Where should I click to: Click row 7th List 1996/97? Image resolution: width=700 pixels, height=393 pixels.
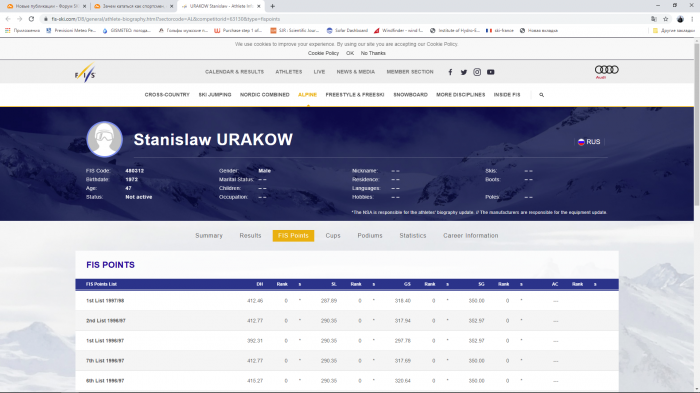point(347,361)
